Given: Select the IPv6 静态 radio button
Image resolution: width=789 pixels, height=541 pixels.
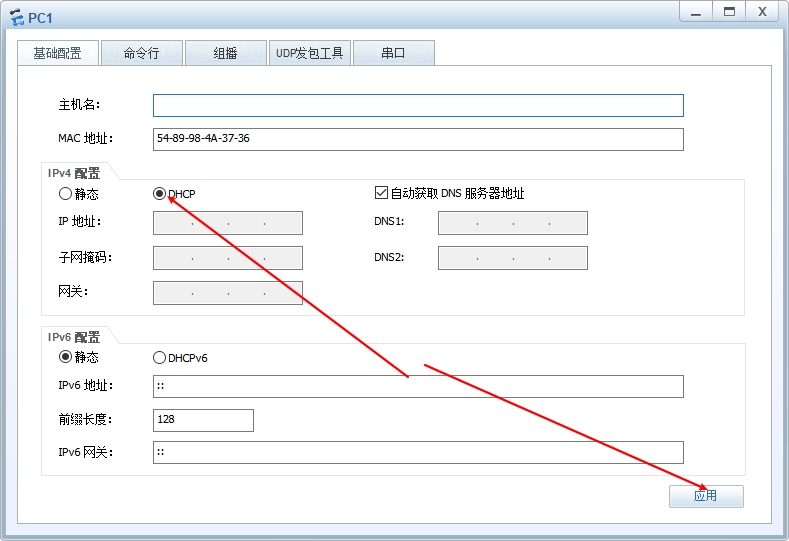Looking at the screenshot, I should [66, 357].
